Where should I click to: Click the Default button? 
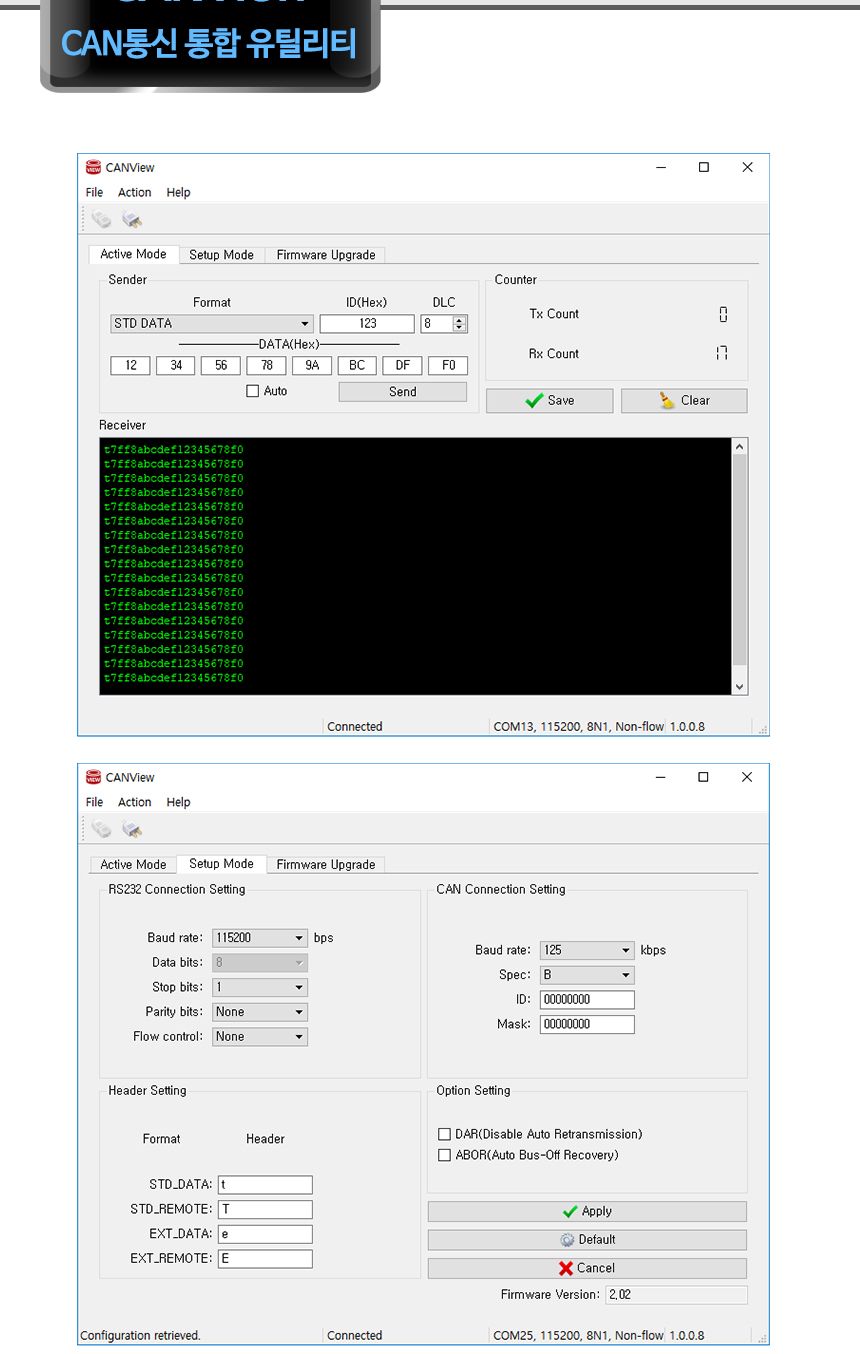coord(587,1240)
